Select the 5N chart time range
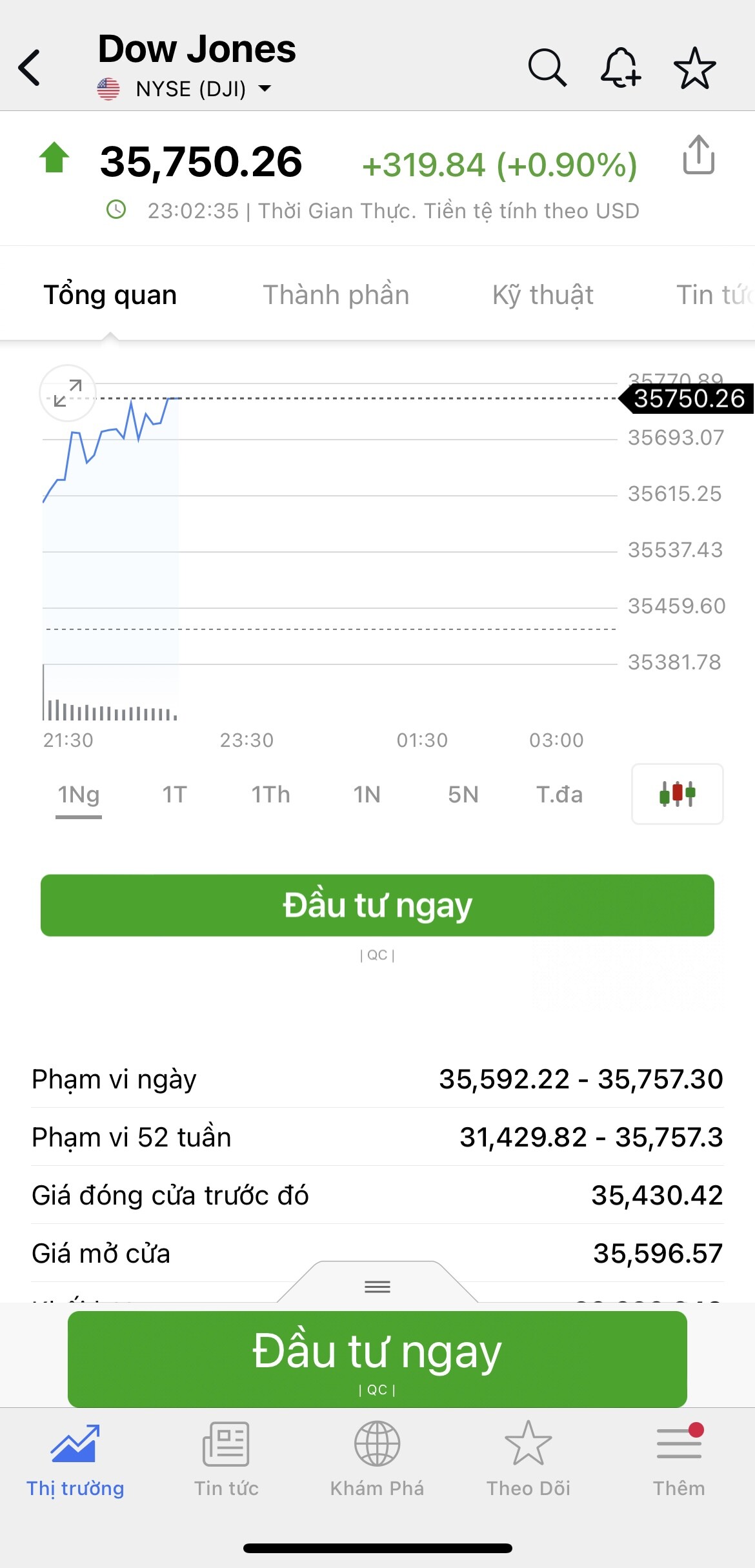The image size is (755, 1568). click(463, 795)
